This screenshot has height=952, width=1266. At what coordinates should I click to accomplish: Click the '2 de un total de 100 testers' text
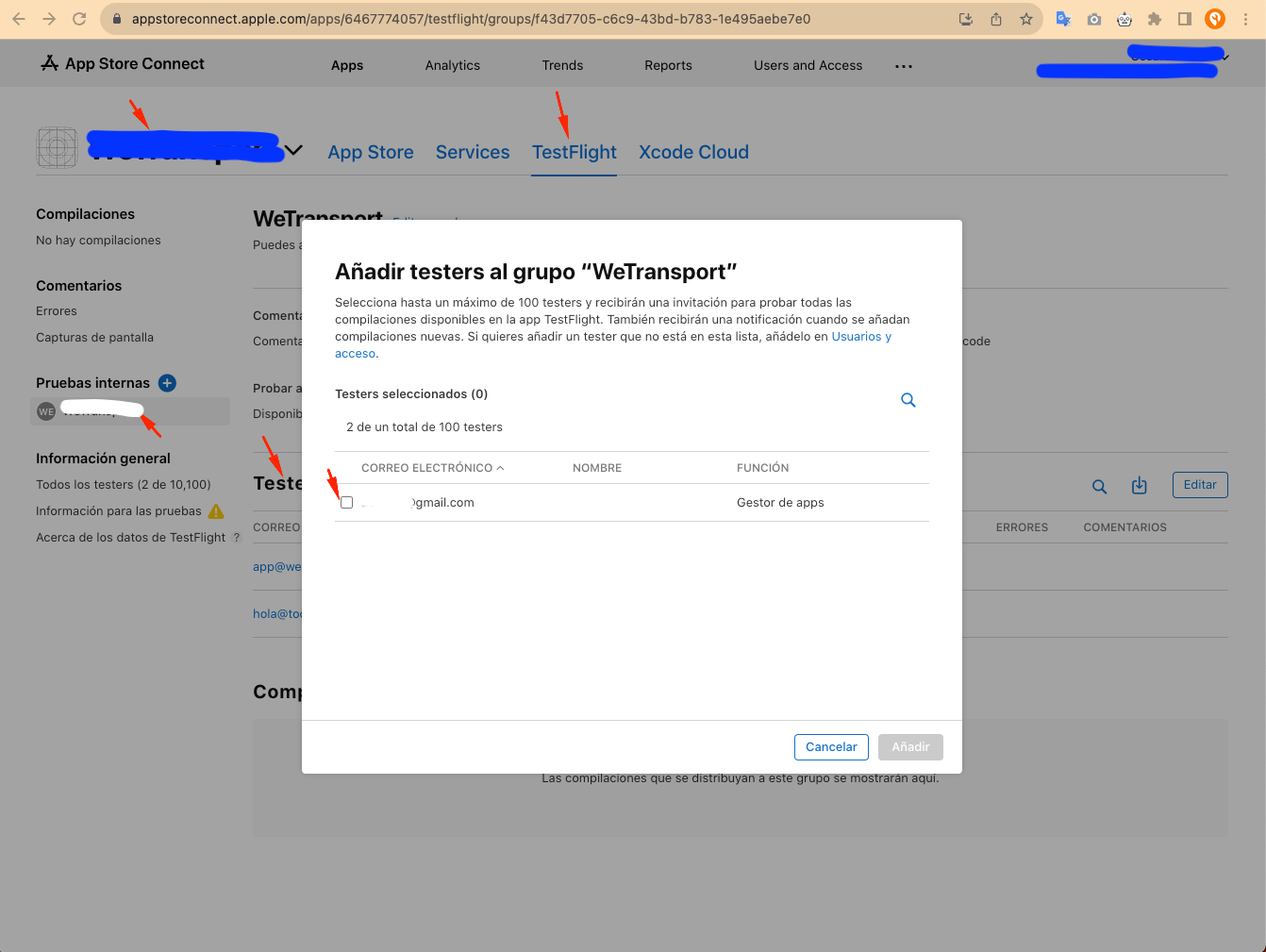click(425, 427)
